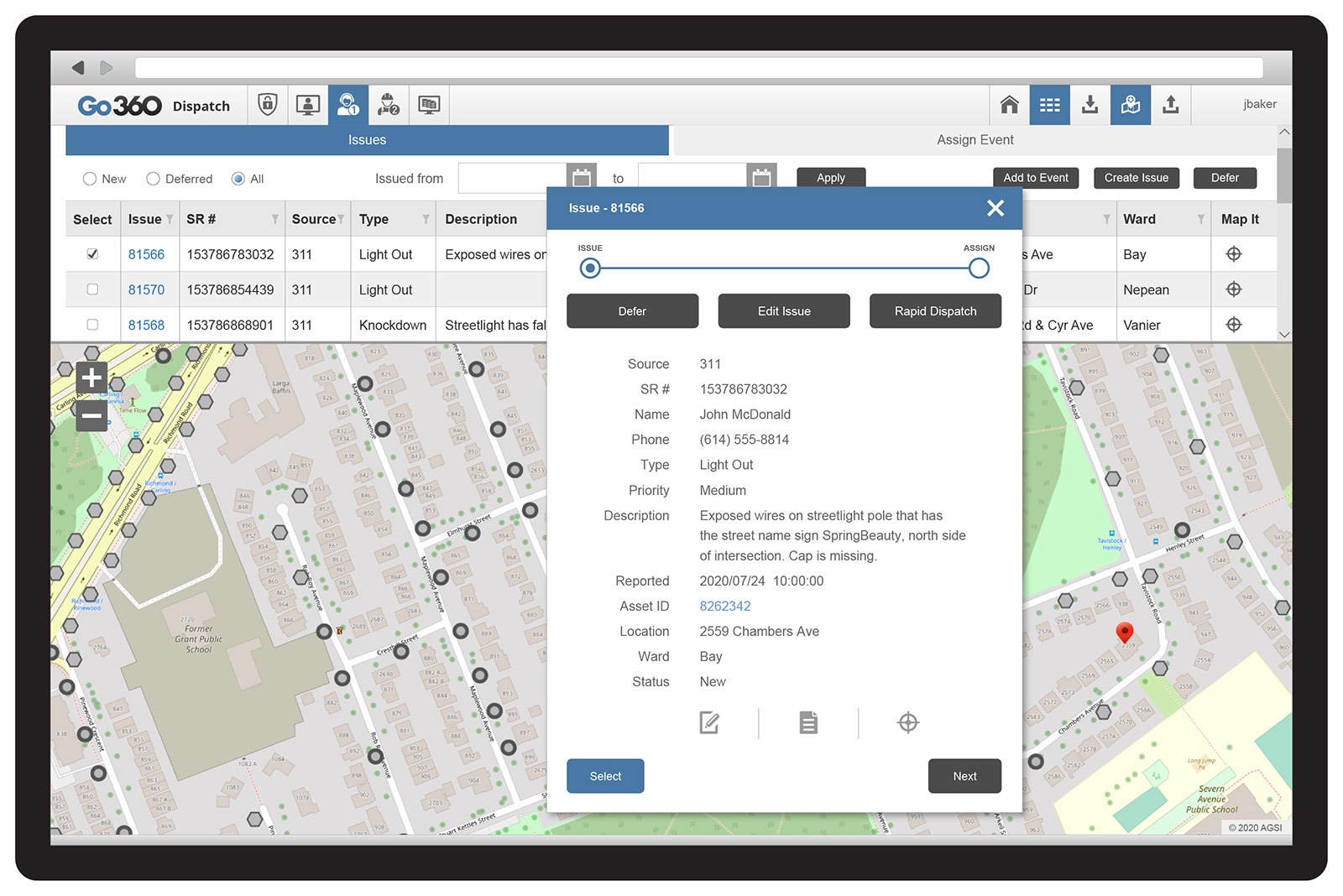Select the Deferred radio button filter
Screen dimensions: 1343x896
[x=153, y=179]
